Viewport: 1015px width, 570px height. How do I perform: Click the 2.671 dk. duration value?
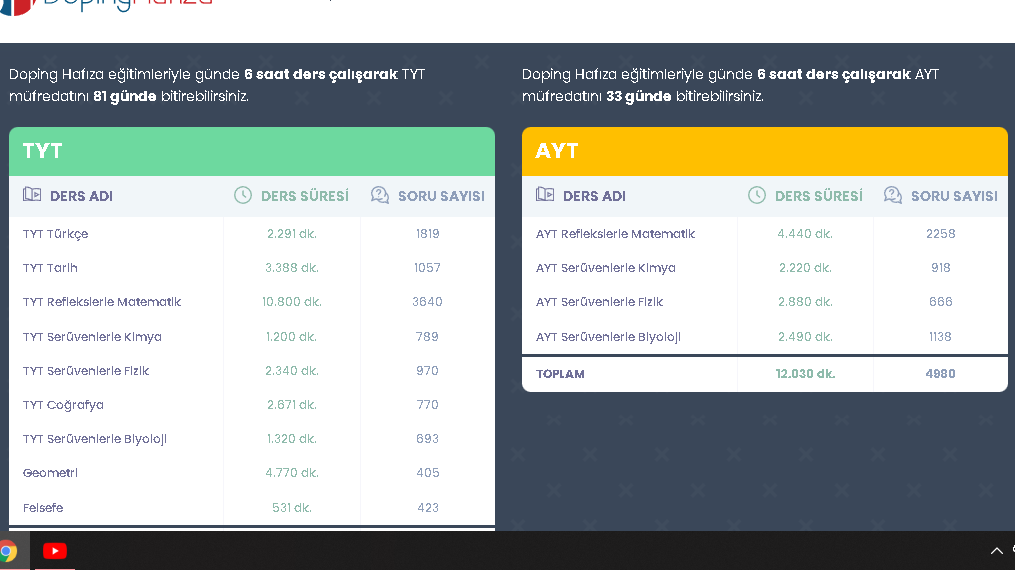click(292, 405)
